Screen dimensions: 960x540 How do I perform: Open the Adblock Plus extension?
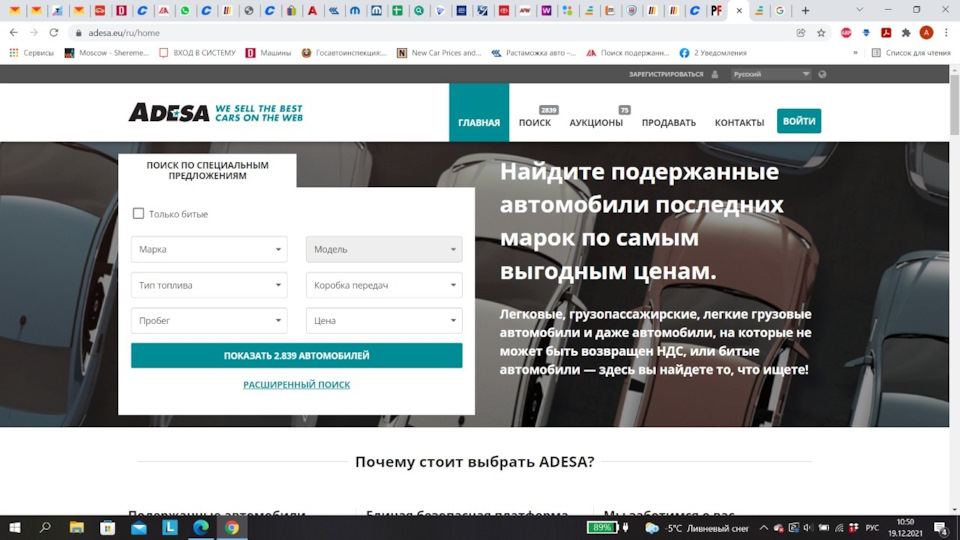(846, 32)
